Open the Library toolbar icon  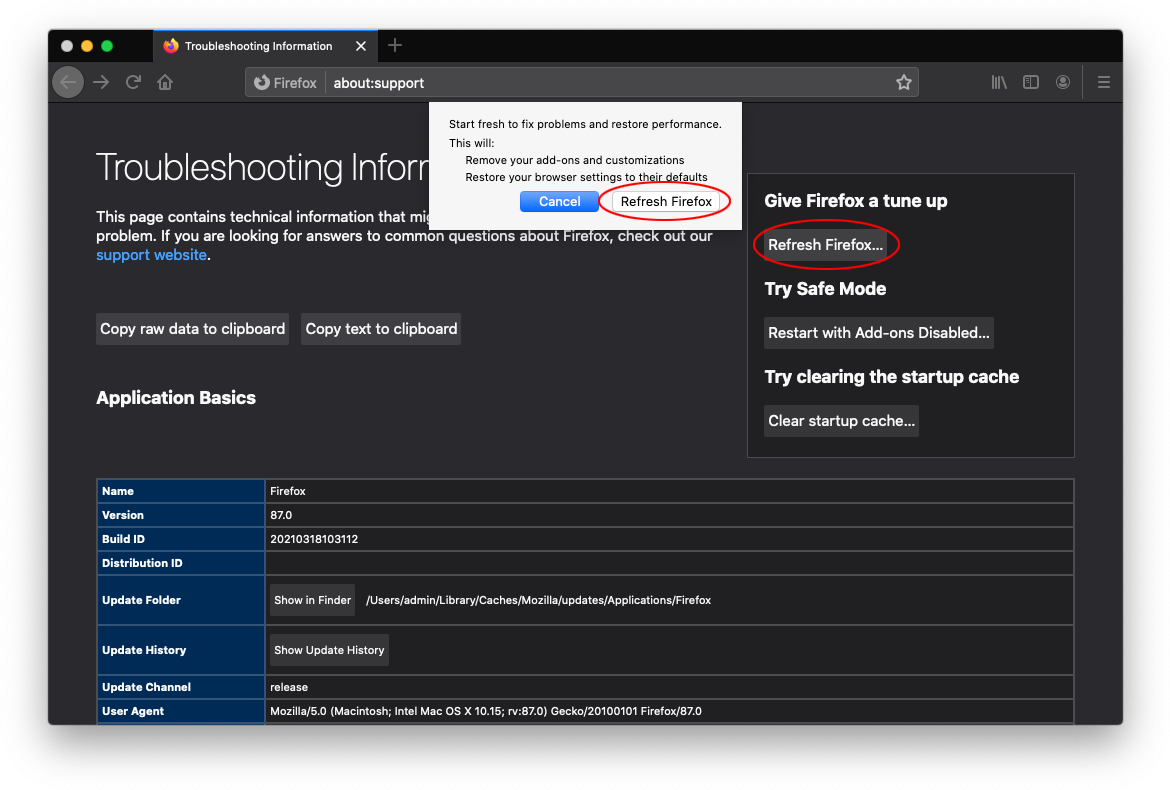998,82
